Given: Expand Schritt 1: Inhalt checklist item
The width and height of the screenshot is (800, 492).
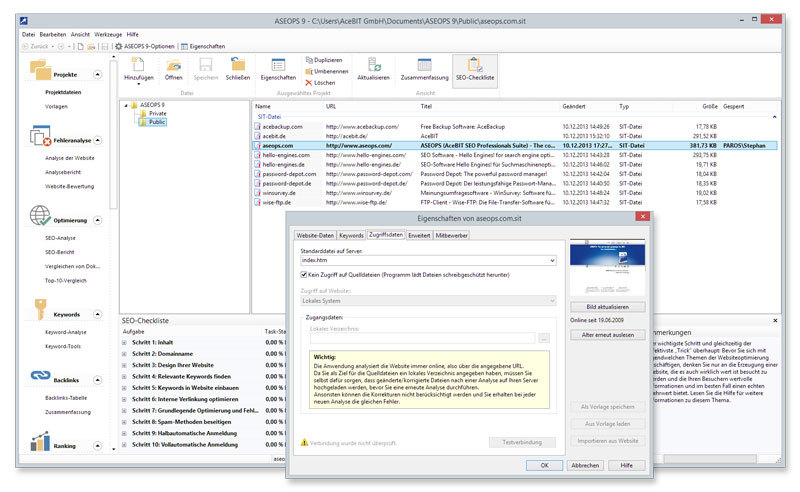Looking at the screenshot, I should [x=124, y=343].
